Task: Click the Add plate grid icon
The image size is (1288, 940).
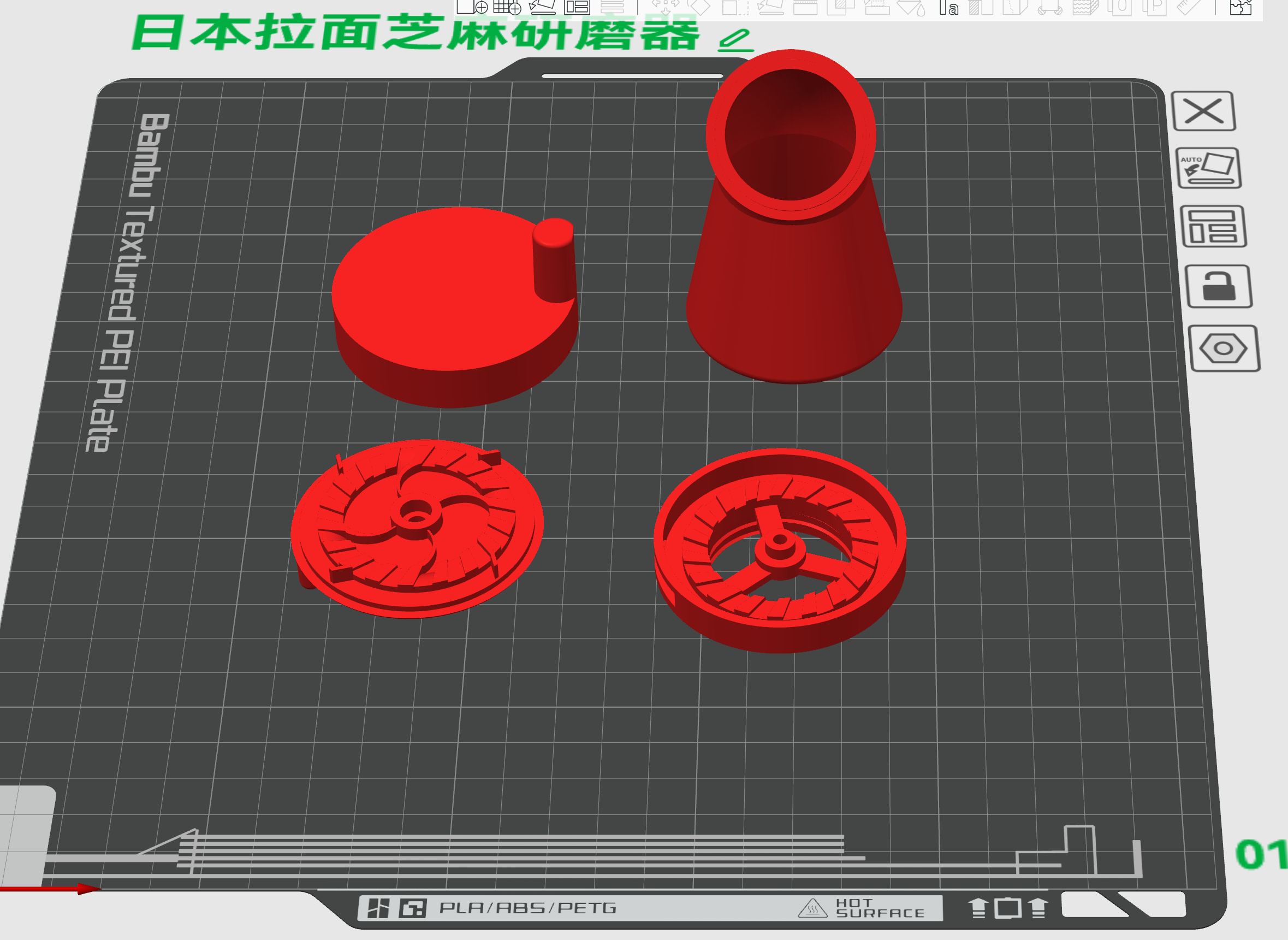Action: point(507,7)
